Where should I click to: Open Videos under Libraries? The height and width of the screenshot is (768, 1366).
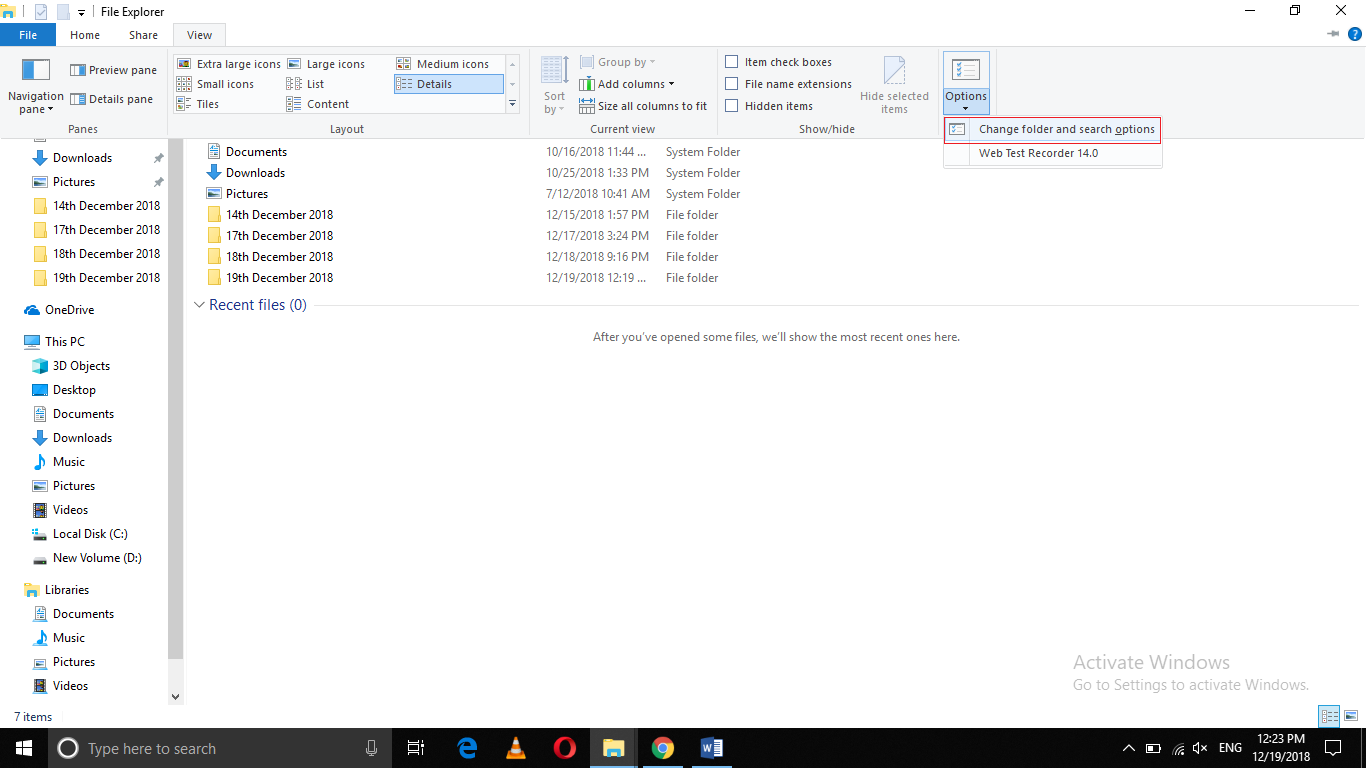pyautogui.click(x=70, y=686)
